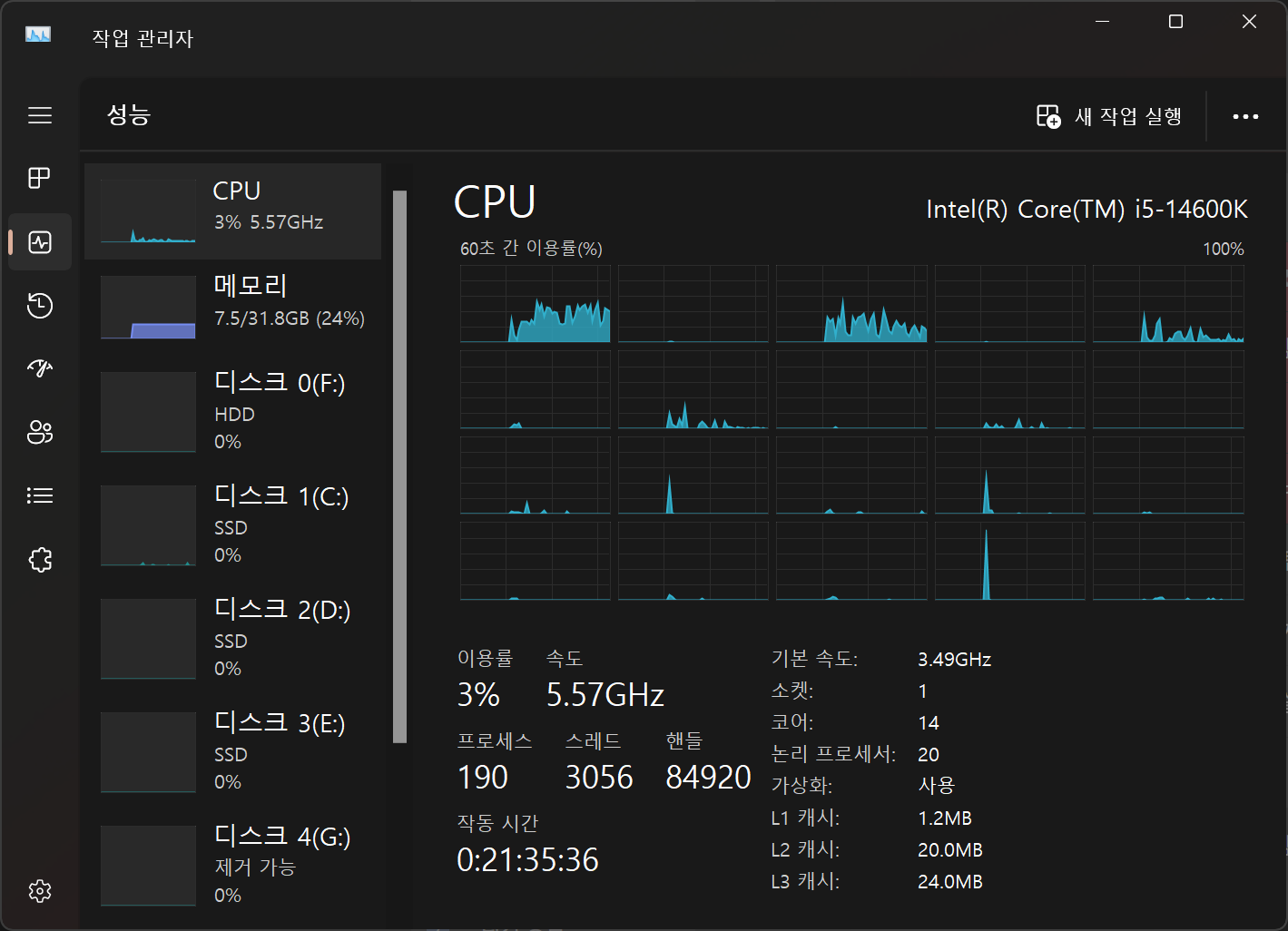Click the resource list vertical scrollbar
This screenshot has height=931, width=1288.
point(399,466)
